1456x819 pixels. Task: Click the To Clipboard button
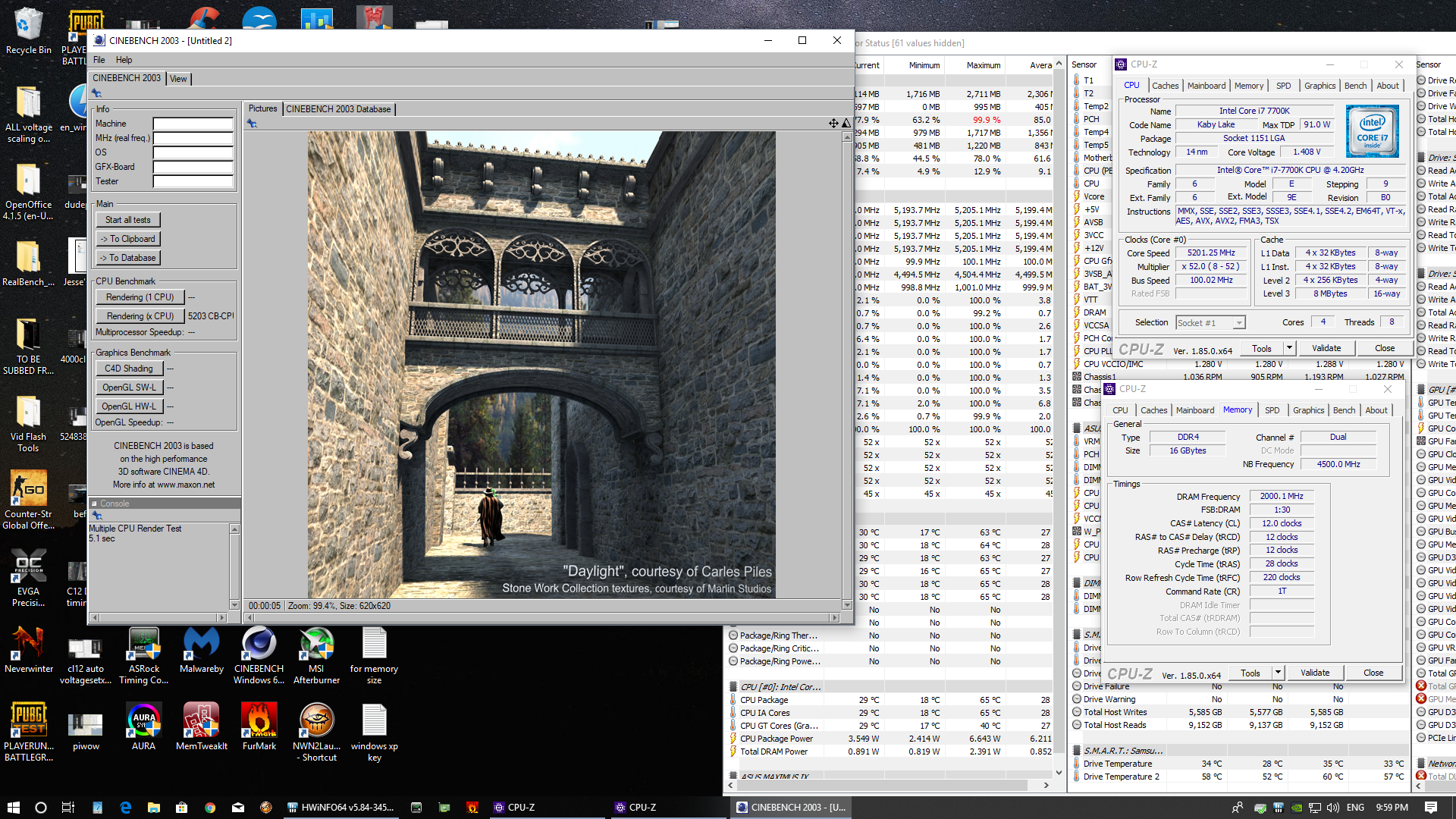pos(127,239)
